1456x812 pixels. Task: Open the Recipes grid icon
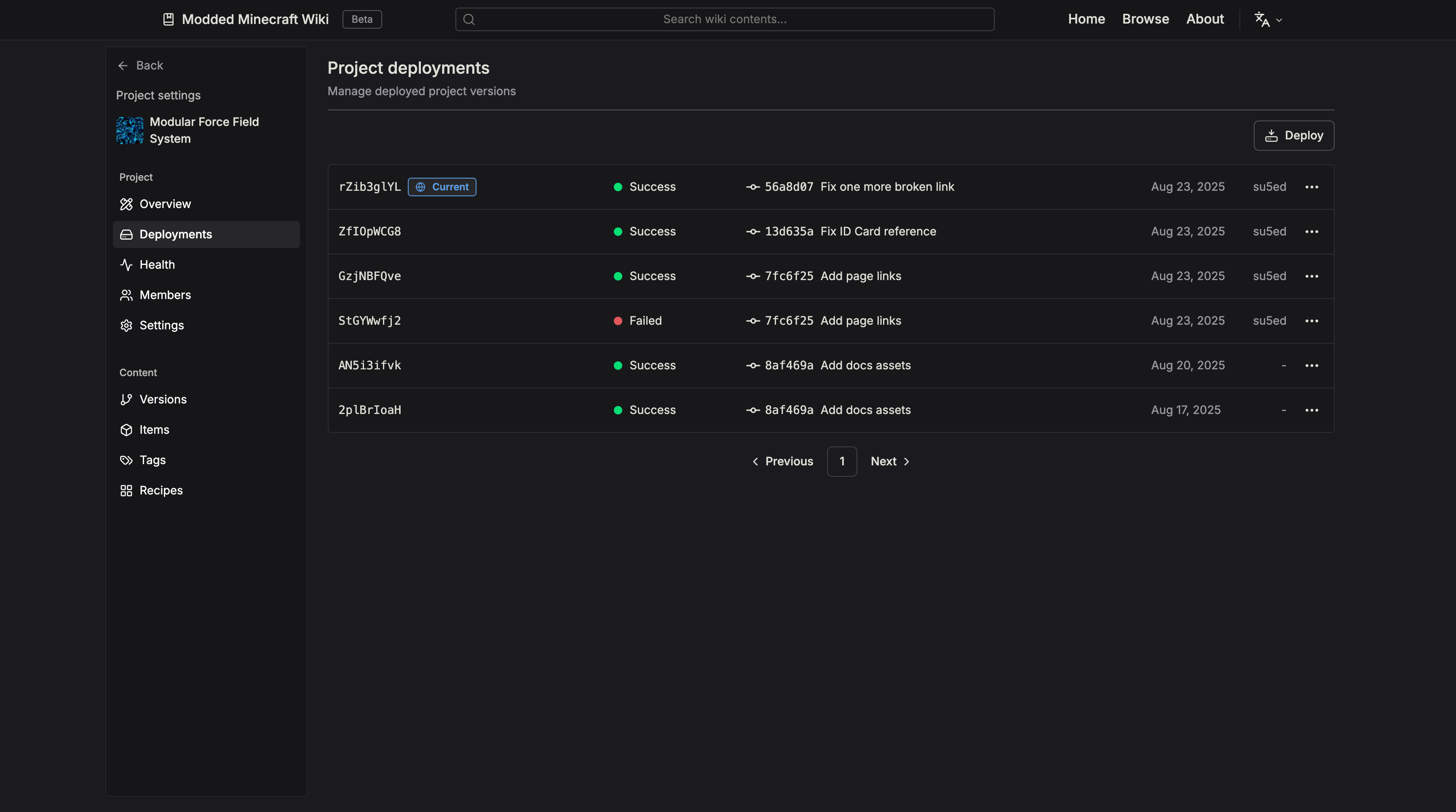coord(126,490)
